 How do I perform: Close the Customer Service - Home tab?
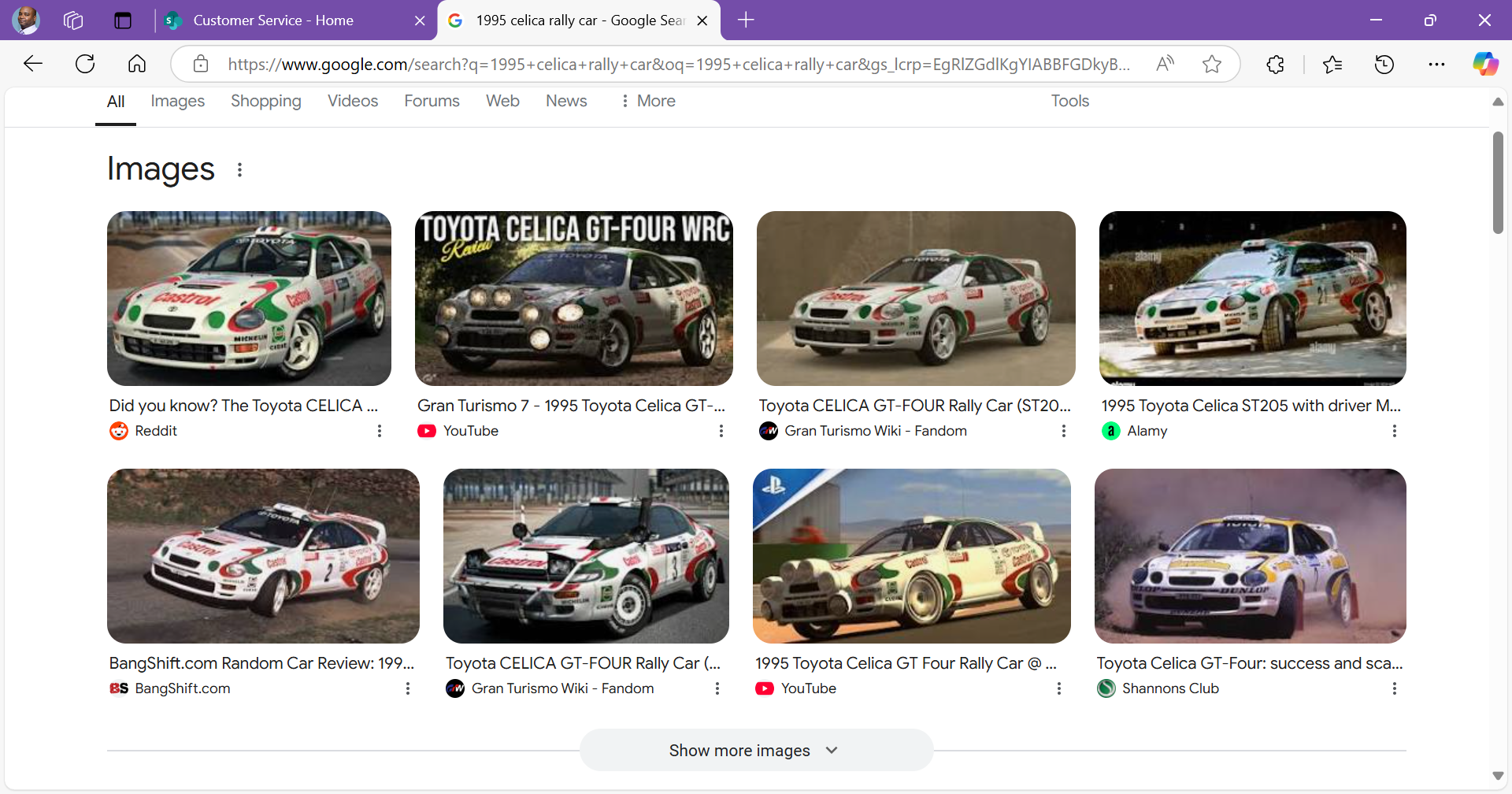click(x=420, y=20)
